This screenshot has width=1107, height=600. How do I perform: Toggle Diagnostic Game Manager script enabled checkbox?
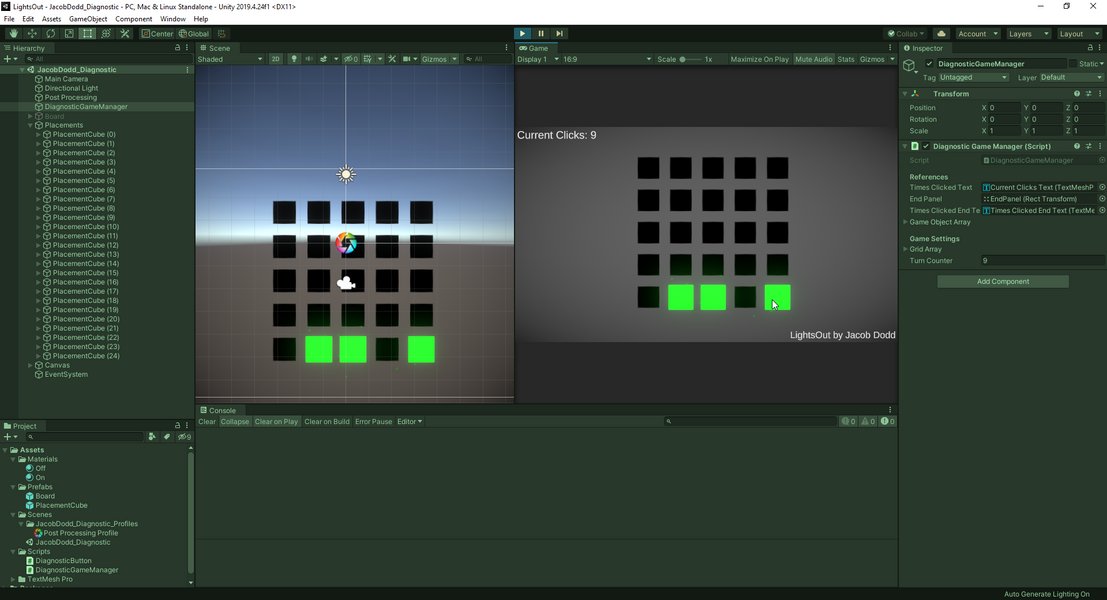pyautogui.click(x=926, y=146)
